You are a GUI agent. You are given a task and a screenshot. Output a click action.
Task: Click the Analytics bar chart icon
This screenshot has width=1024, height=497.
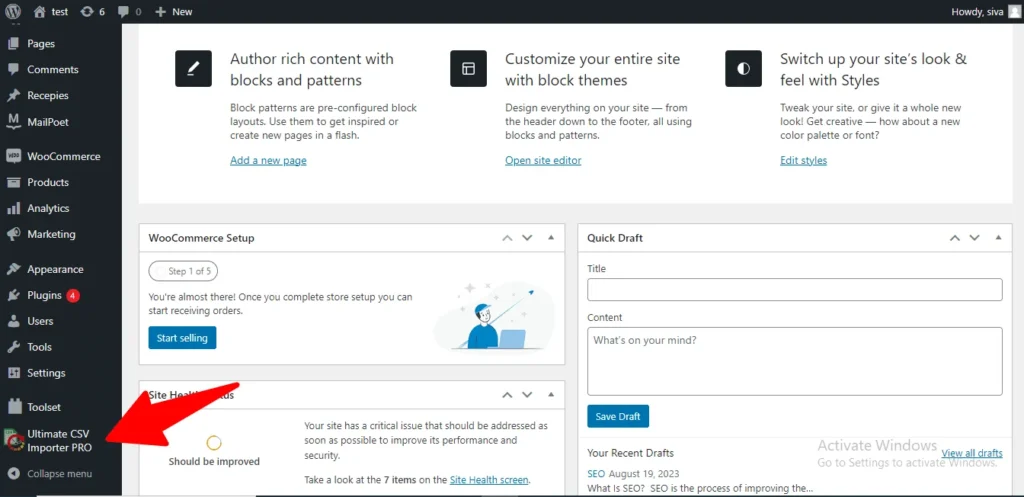[13, 209]
